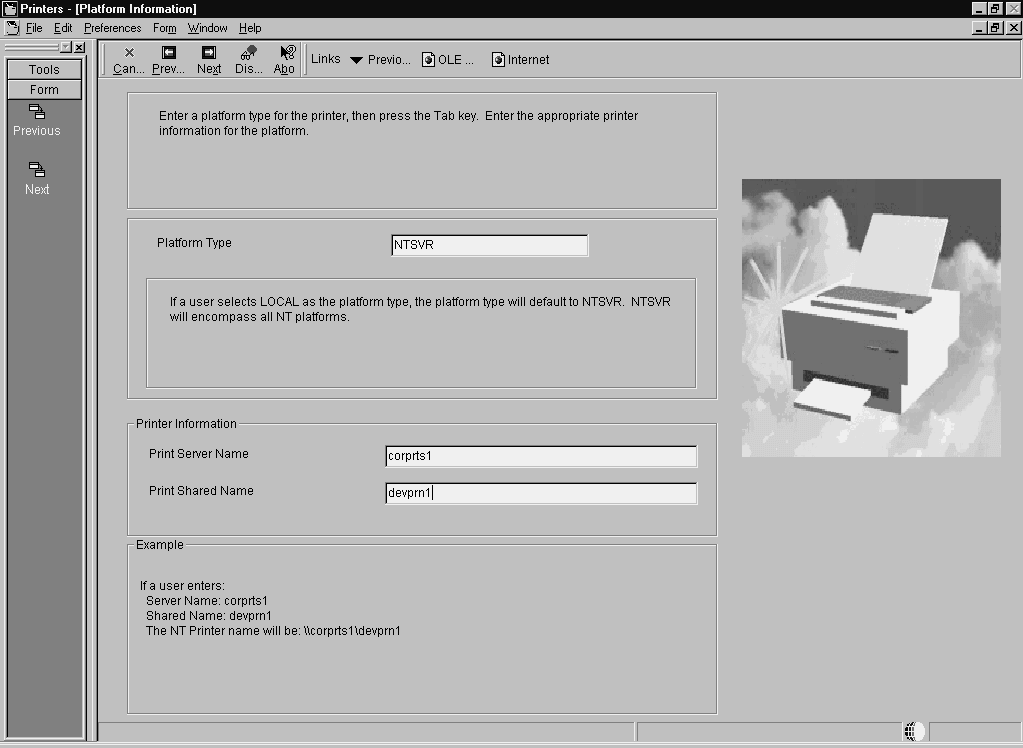Open the OLE link icon

(428, 60)
